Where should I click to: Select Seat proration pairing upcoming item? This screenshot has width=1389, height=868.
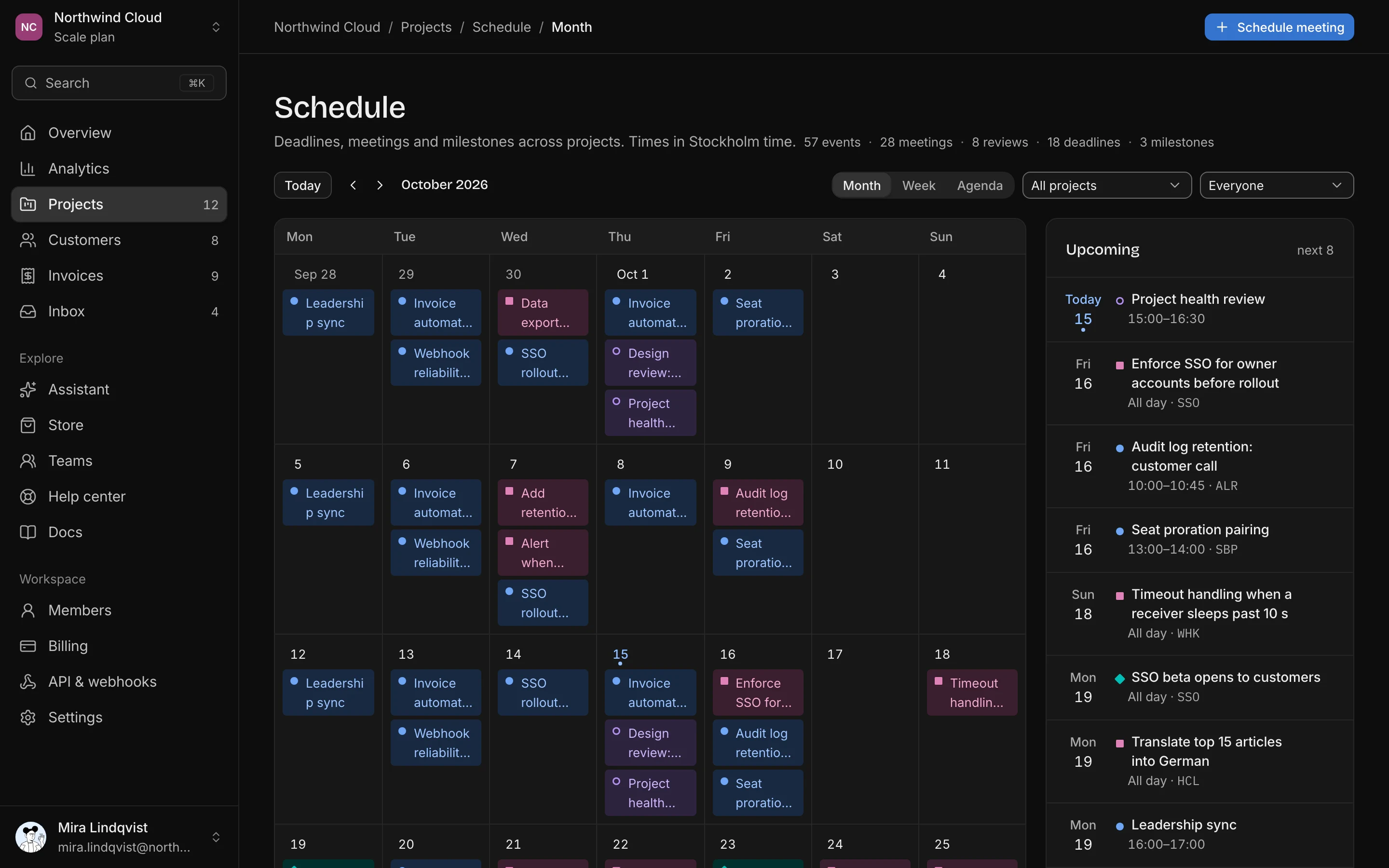click(1199, 540)
